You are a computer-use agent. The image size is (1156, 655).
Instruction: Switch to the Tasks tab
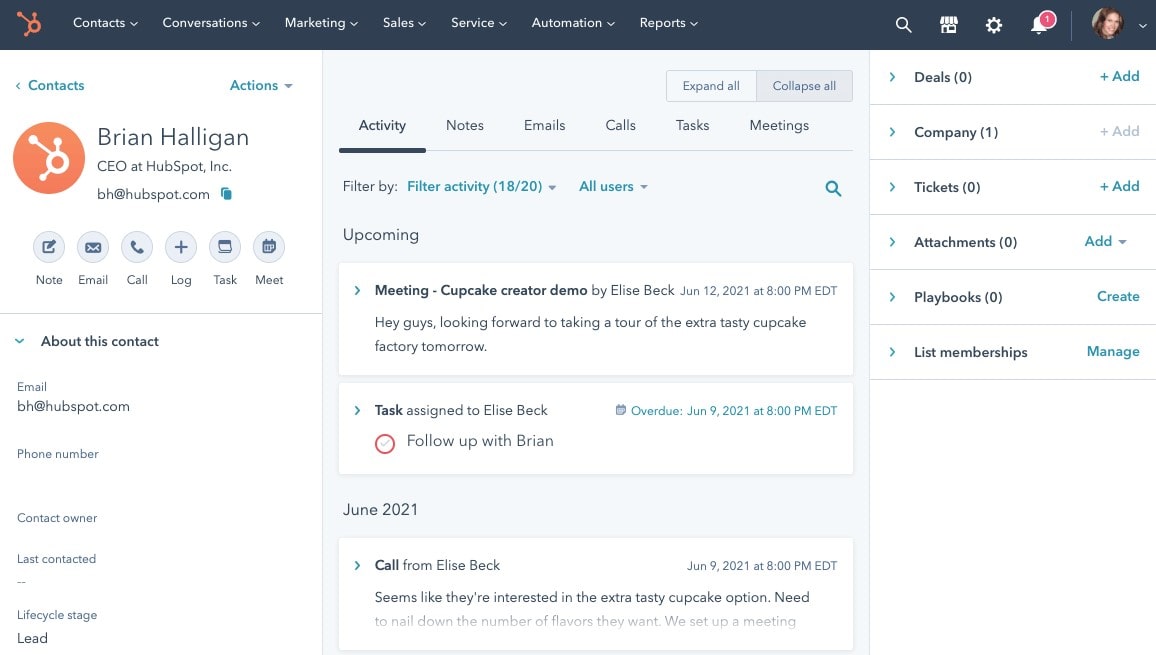click(x=692, y=125)
